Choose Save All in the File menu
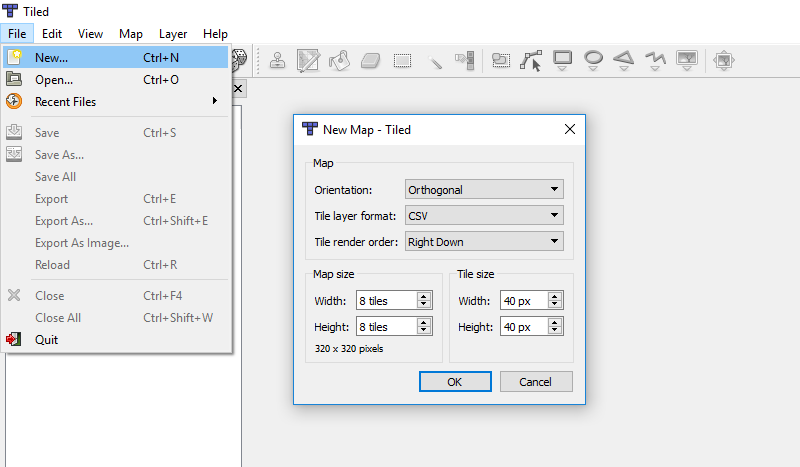The width and height of the screenshot is (800, 467). (116, 177)
